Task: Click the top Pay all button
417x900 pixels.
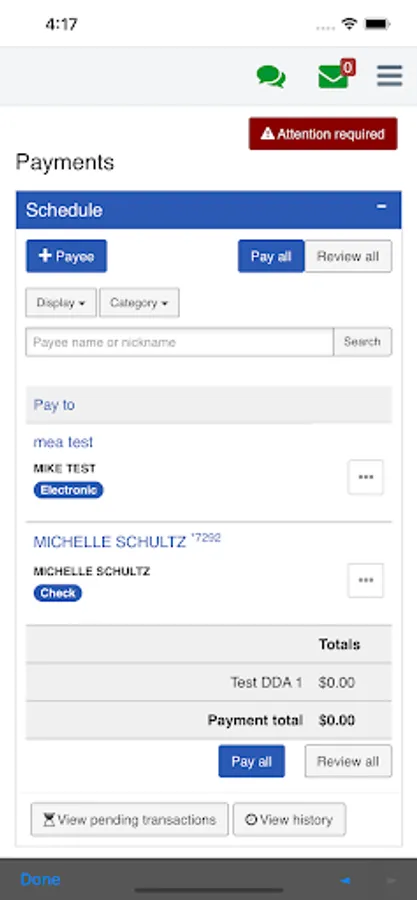Action: click(x=271, y=256)
